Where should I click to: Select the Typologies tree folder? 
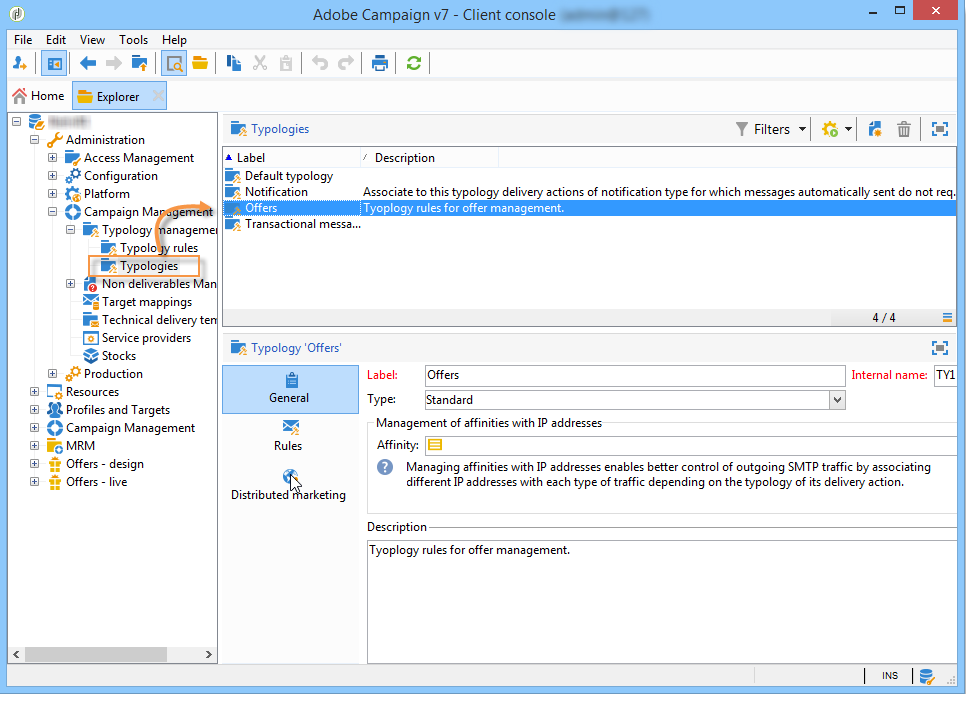click(x=149, y=266)
